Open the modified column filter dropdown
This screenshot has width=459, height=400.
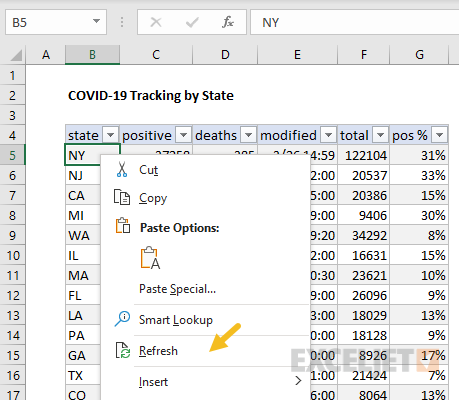click(x=328, y=135)
